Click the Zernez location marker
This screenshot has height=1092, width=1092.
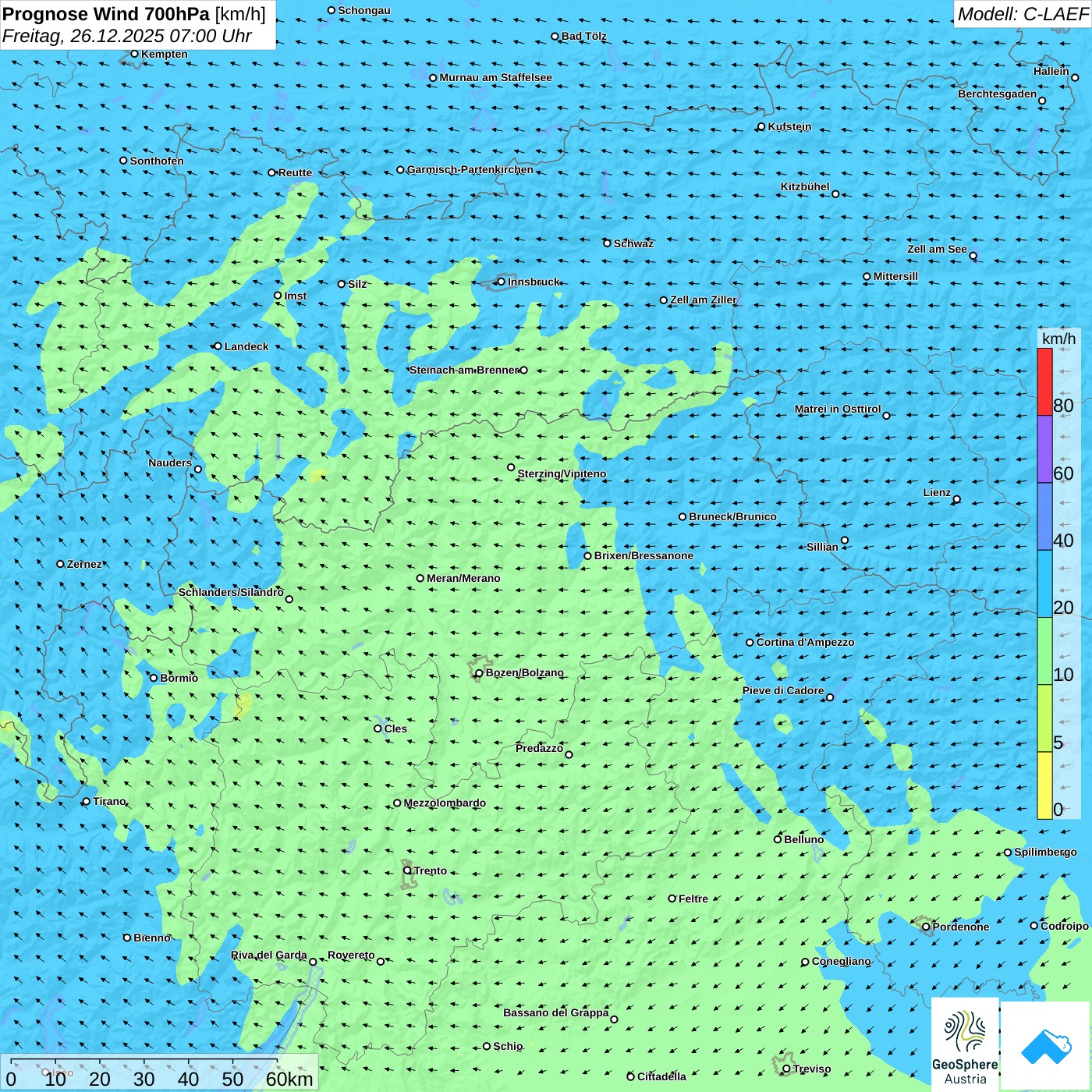point(60,564)
